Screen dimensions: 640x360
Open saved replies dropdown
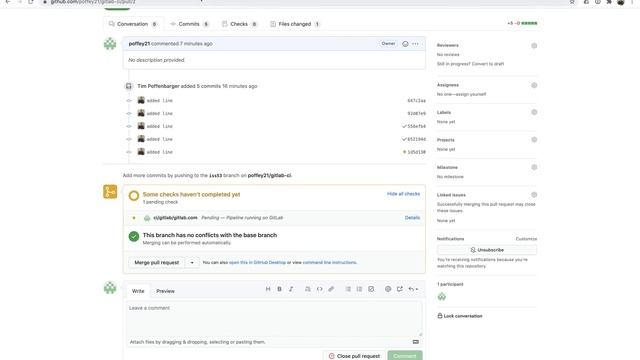[413, 289]
